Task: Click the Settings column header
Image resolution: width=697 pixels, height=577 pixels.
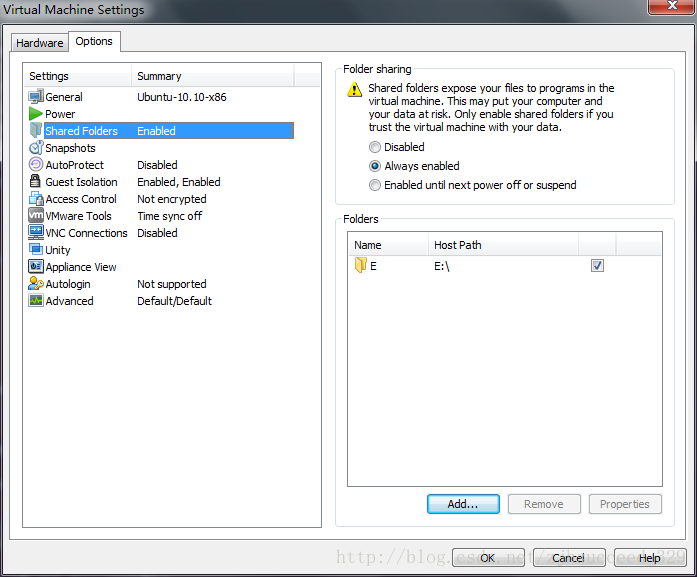Action: (x=78, y=76)
